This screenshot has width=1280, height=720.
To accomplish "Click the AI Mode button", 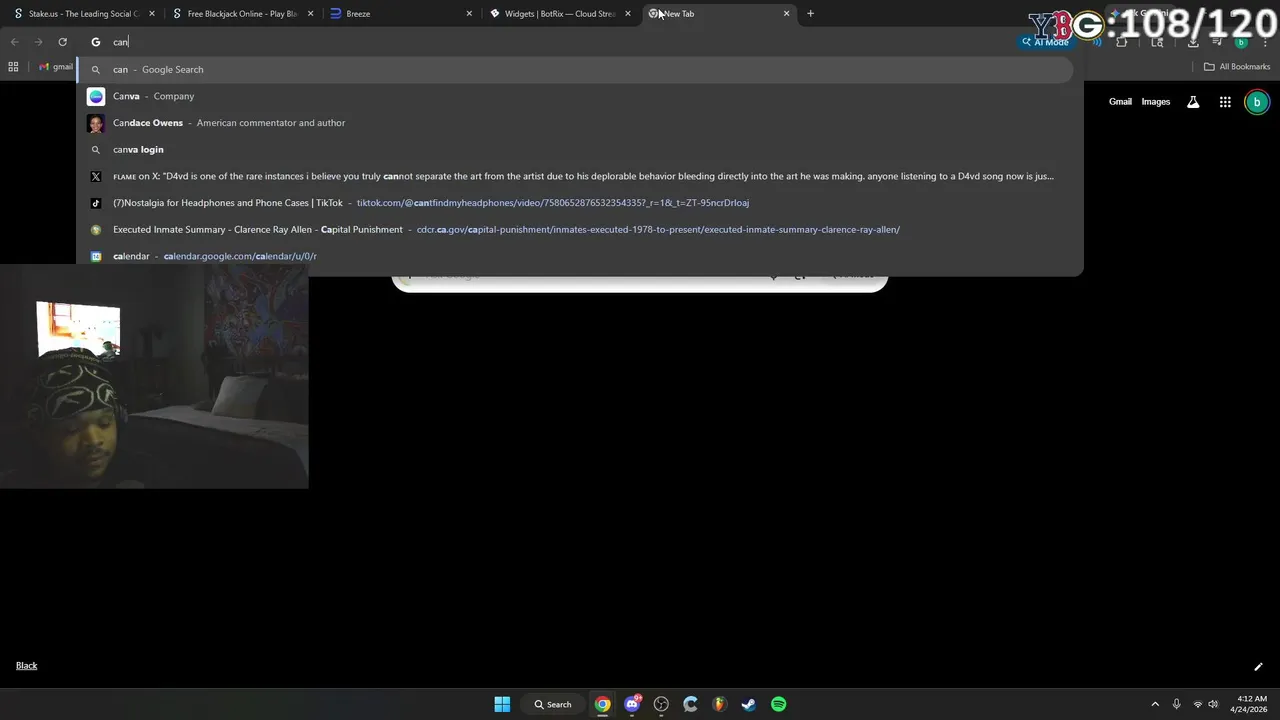I will click(1045, 42).
